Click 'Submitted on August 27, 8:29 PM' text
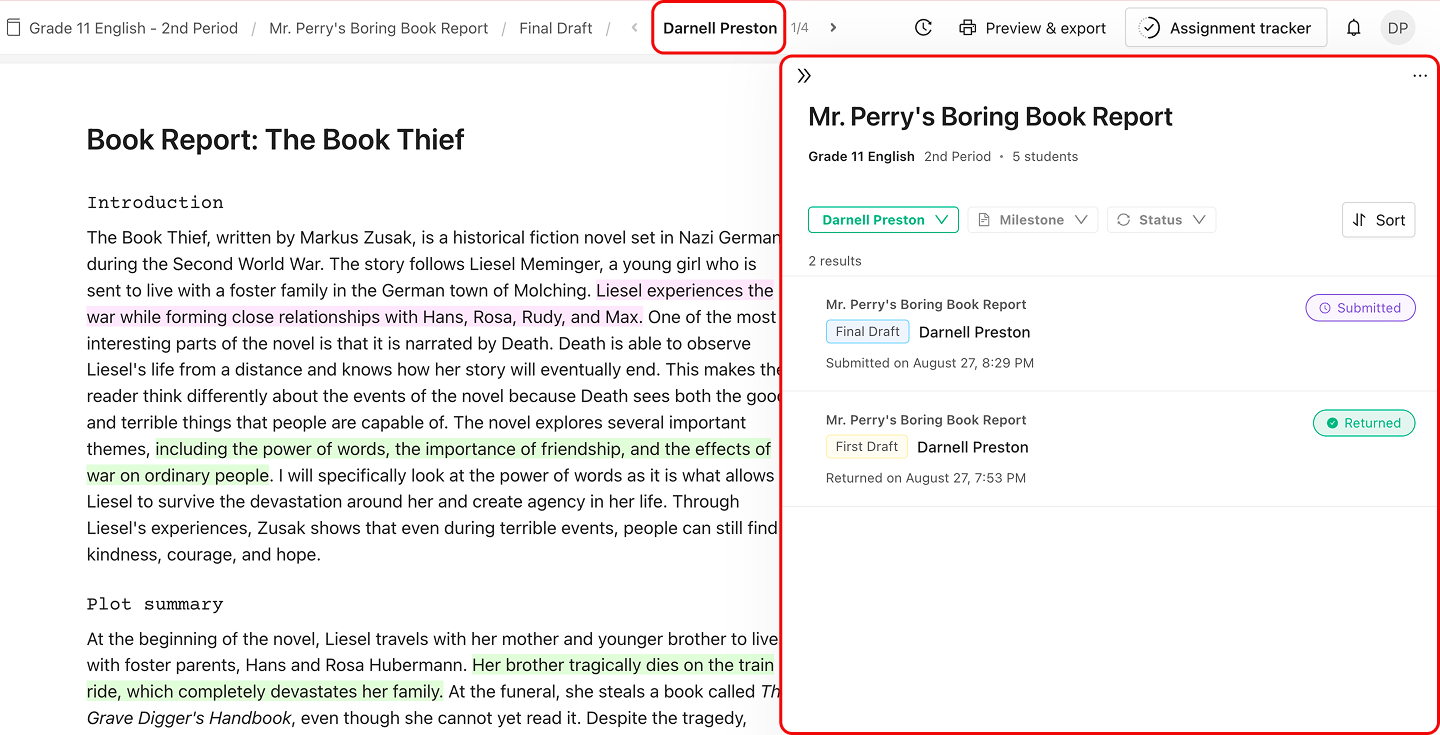The height and width of the screenshot is (735, 1440). coord(930,363)
